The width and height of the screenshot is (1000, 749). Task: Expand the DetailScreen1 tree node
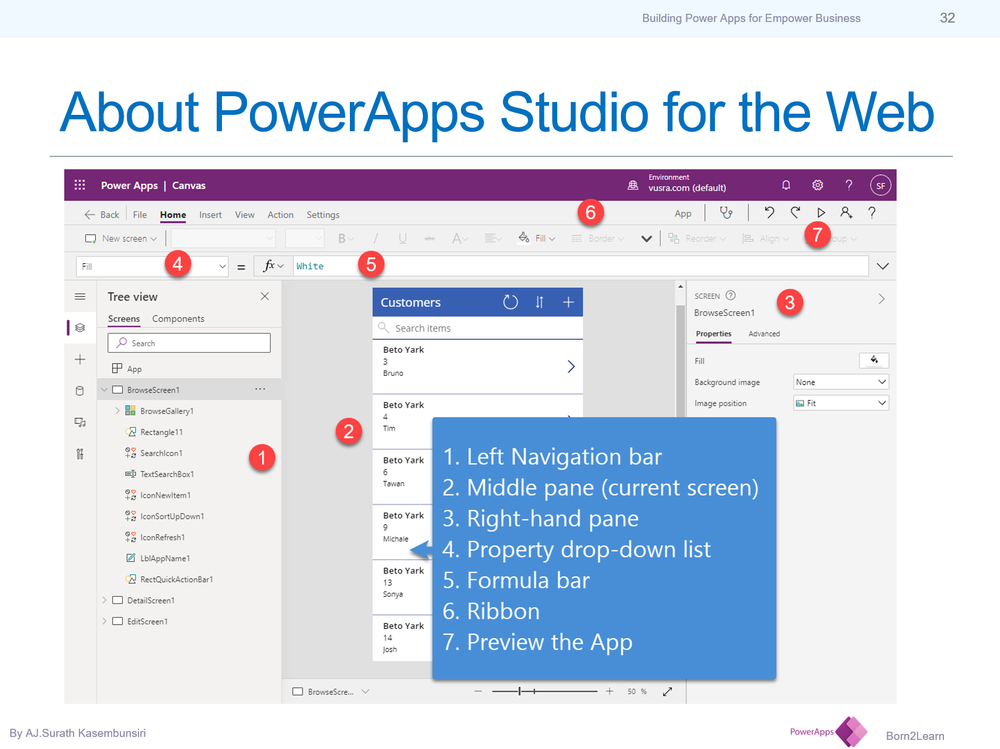point(104,600)
